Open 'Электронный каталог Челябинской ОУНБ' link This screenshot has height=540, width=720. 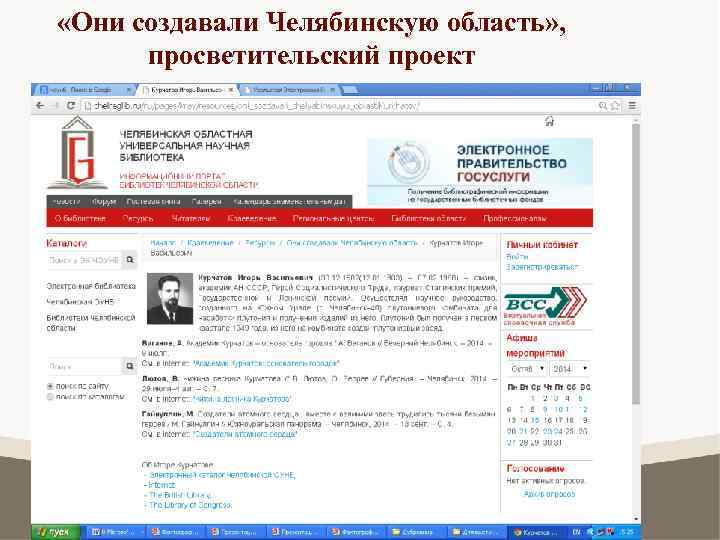[x=222, y=475]
